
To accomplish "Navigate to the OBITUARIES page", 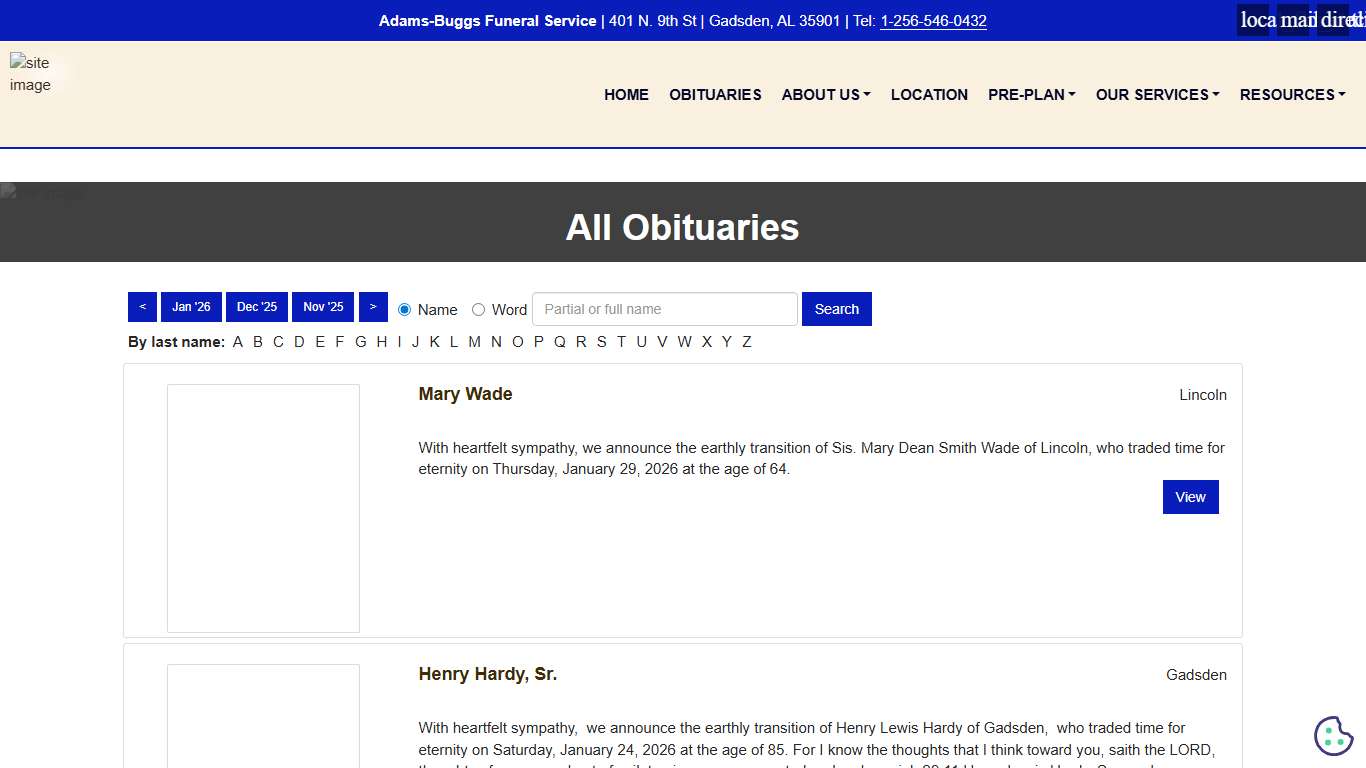I will (x=715, y=94).
